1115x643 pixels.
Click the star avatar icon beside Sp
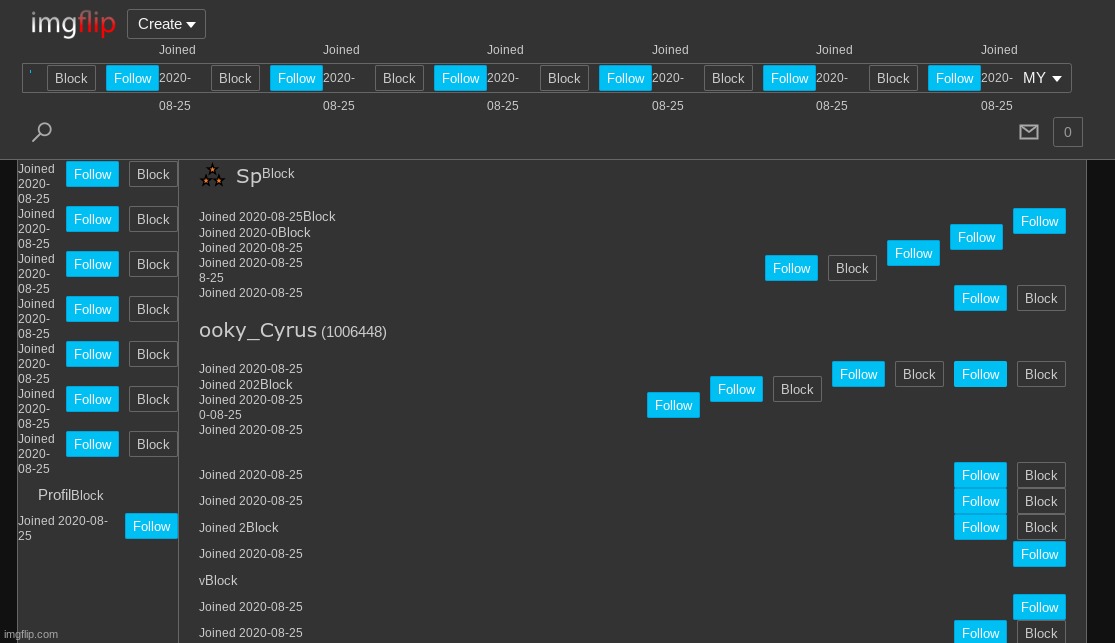213,176
